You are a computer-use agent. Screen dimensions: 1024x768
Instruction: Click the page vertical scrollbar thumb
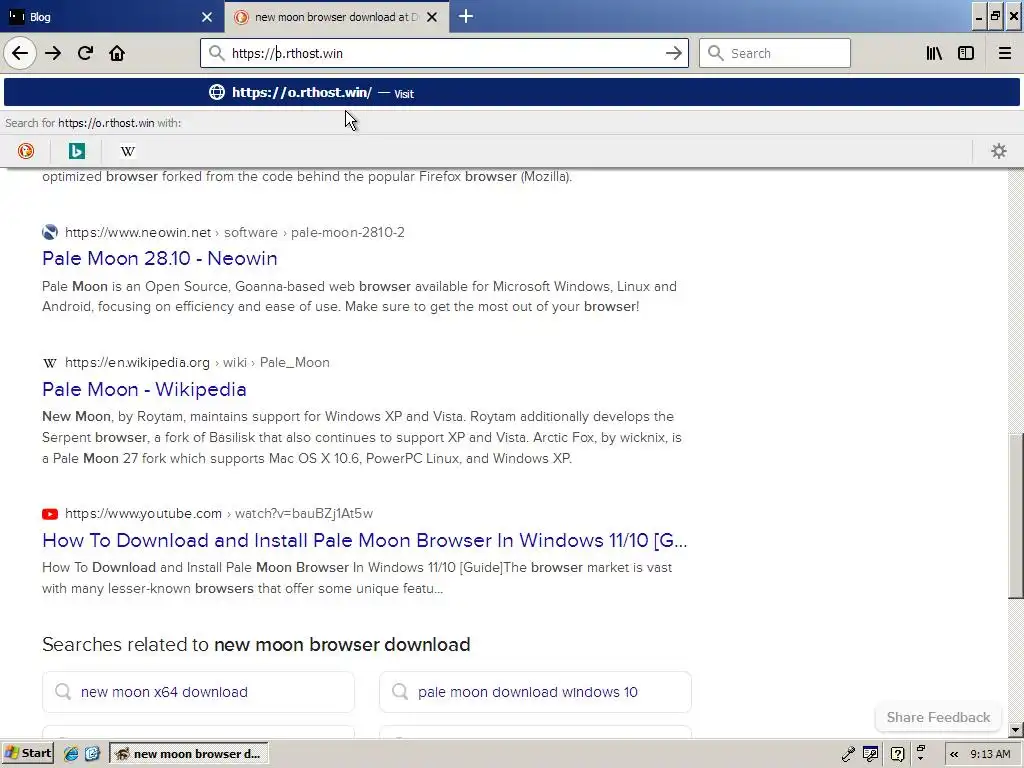pos(1016,516)
